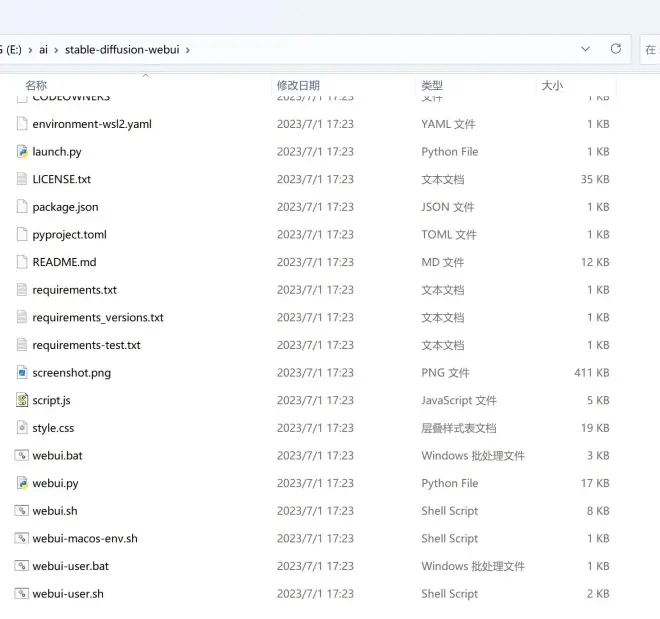
Task: Click the 12 KB size of README.md
Action: [595, 262]
